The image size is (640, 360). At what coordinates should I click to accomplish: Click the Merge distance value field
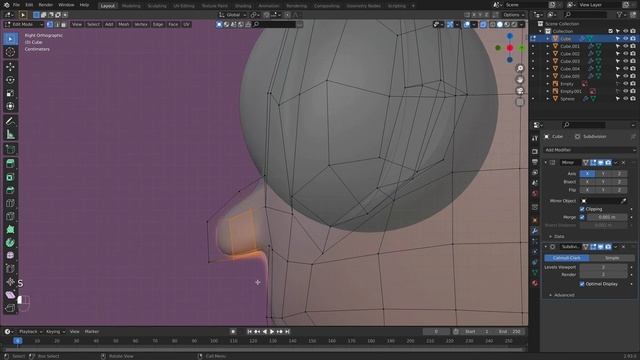[607, 217]
